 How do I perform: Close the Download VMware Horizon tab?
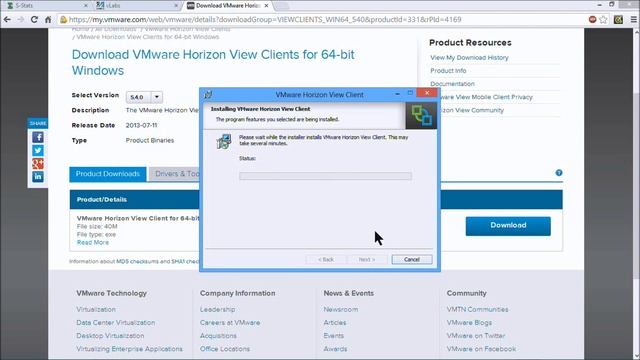(x=266, y=6)
